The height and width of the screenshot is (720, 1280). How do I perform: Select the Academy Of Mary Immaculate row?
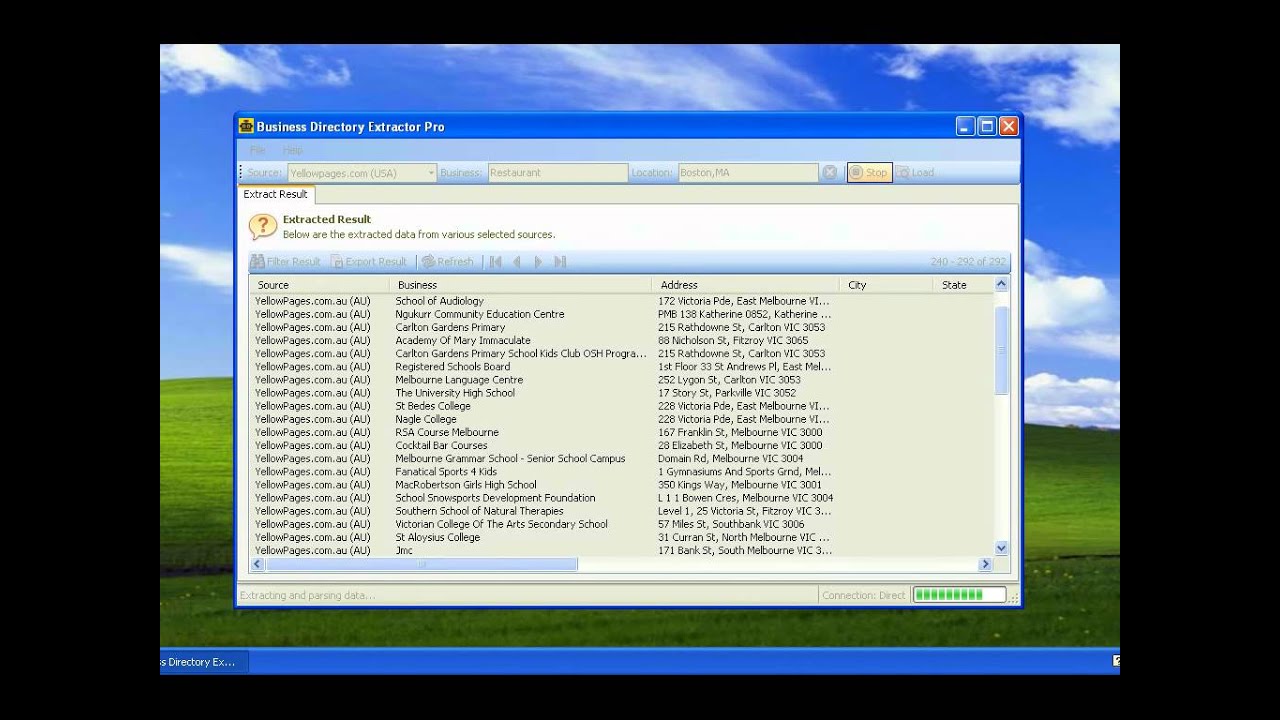pos(621,340)
